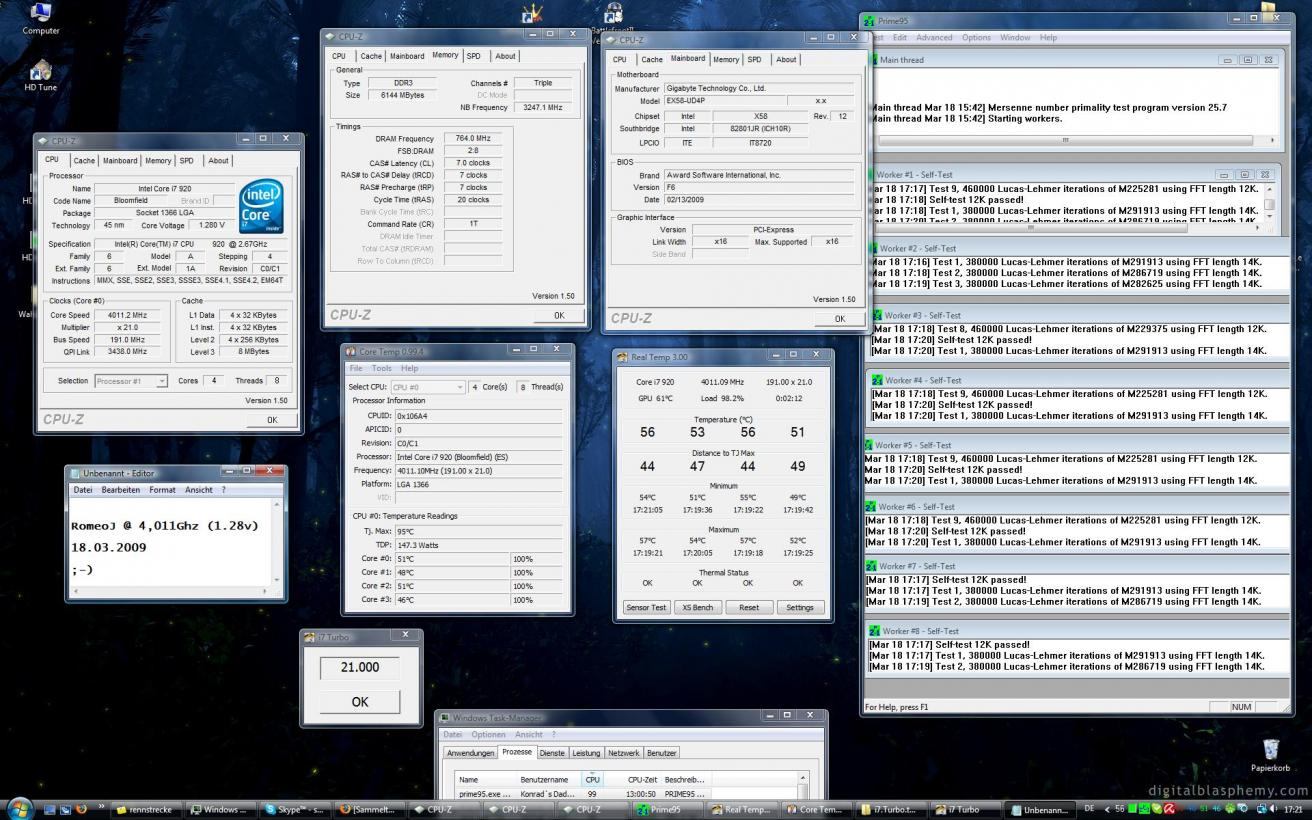The width and height of the screenshot is (1312, 820).
Task: Click Task Manager list scroll-up arrow
Action: pyautogui.click(x=801, y=777)
